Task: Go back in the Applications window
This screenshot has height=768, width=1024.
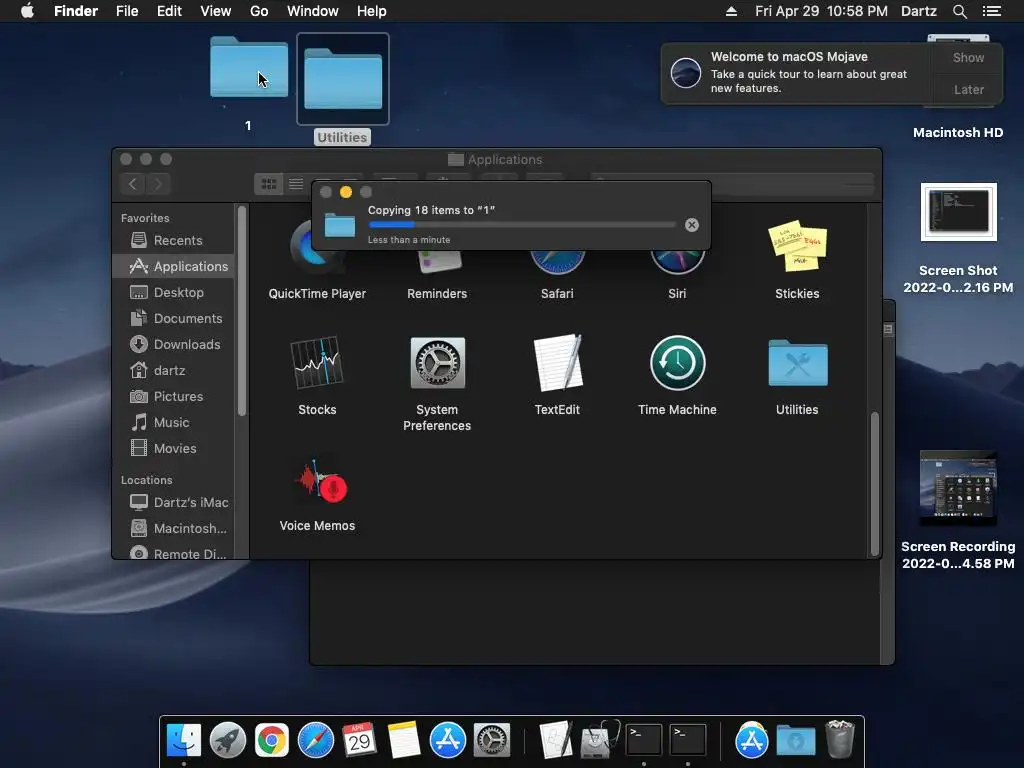Action: click(x=133, y=184)
